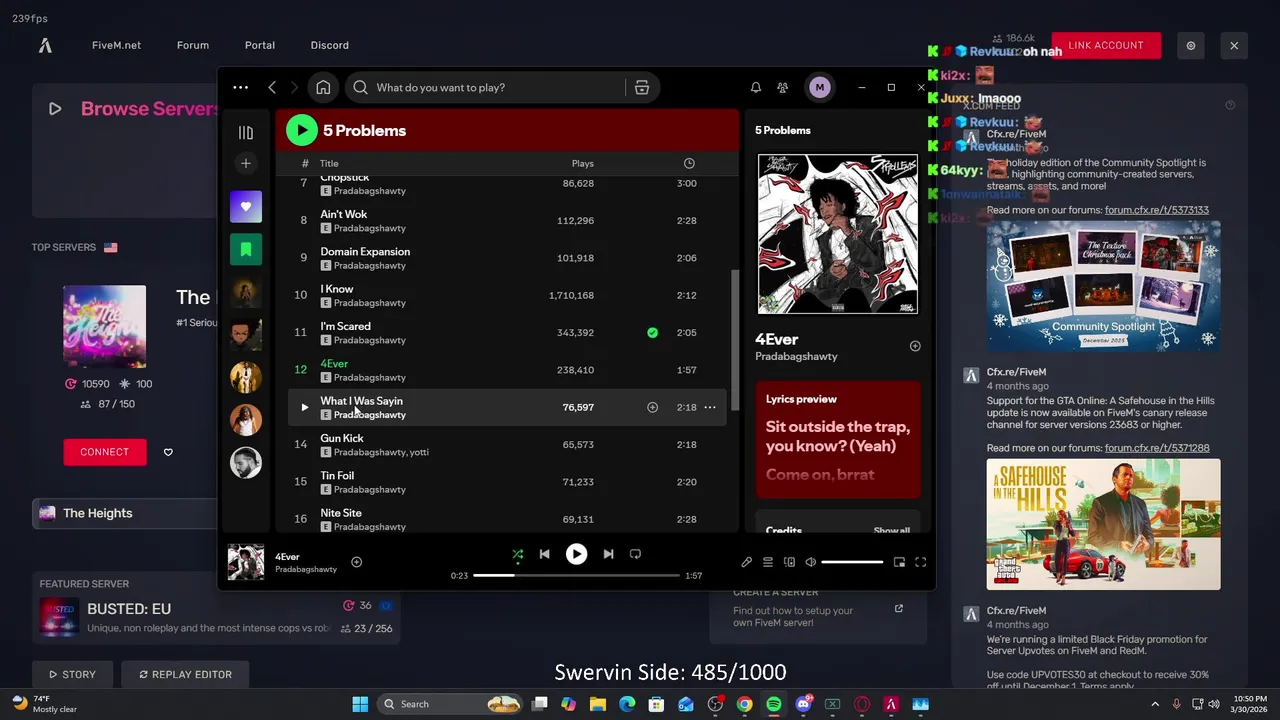1280x720 pixels.
Task: Open forum.cfx.re/t/5371288 link
Action: (x=1157, y=448)
